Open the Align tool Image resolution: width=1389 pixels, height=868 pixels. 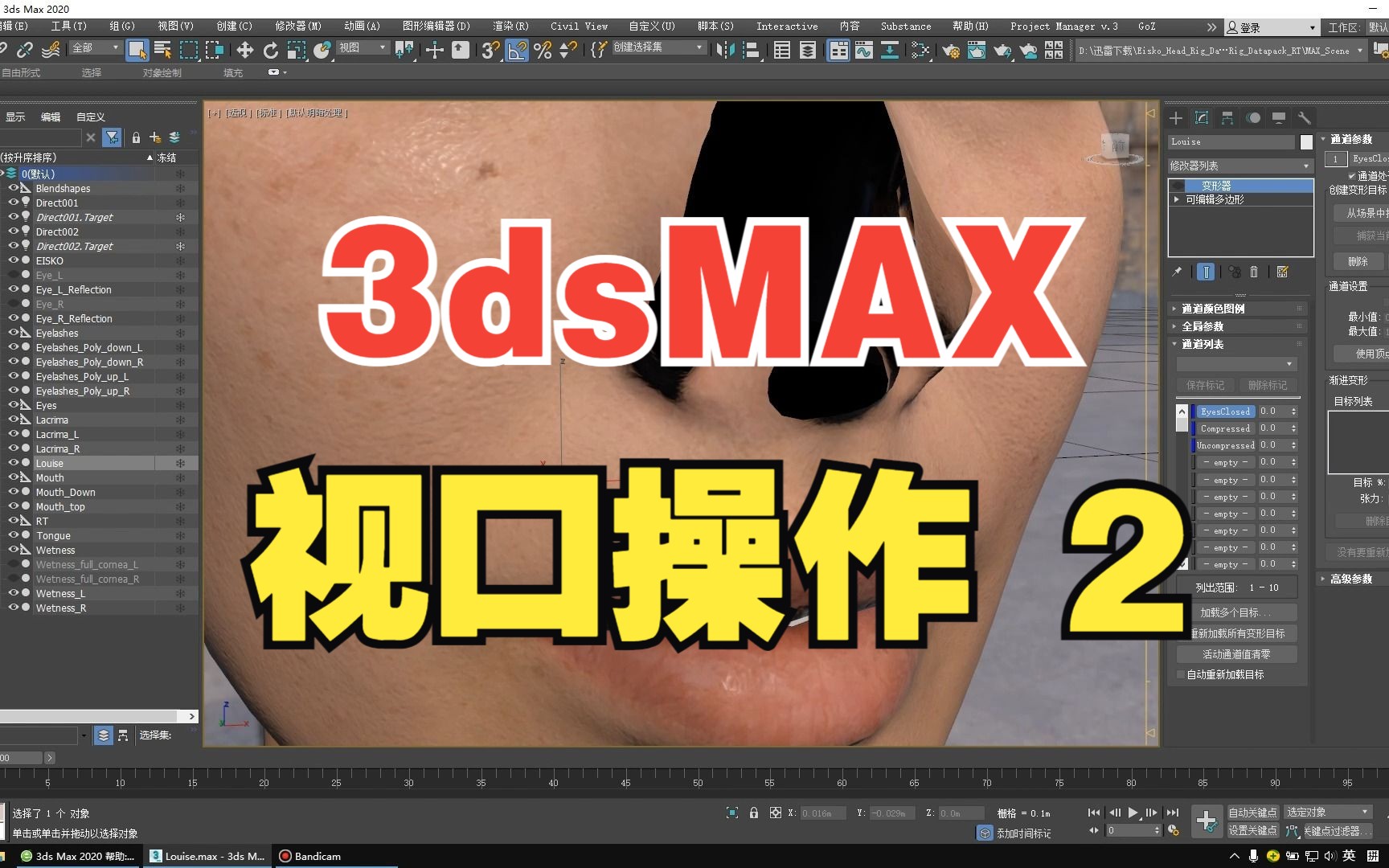[752, 51]
